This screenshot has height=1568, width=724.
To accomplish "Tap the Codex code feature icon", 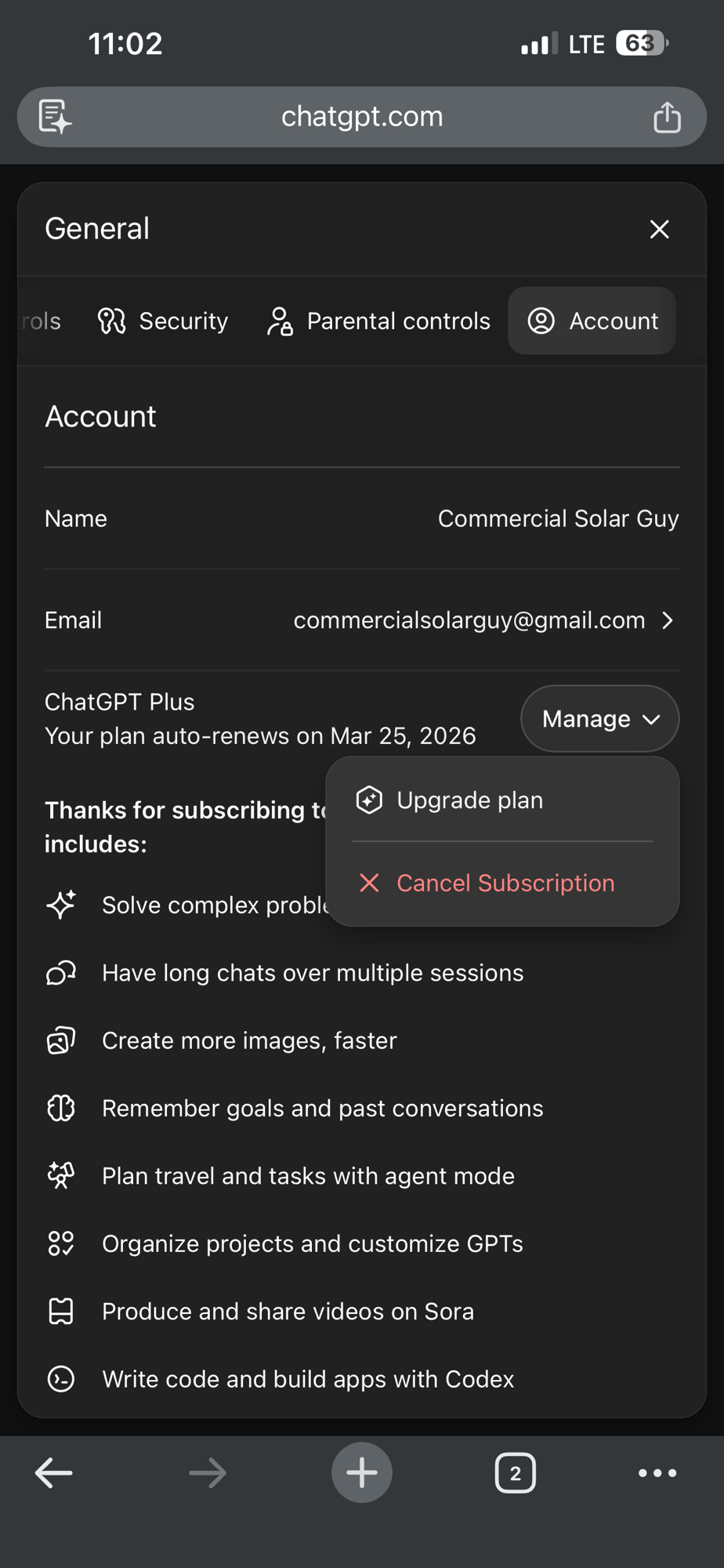I will (x=60, y=1378).
